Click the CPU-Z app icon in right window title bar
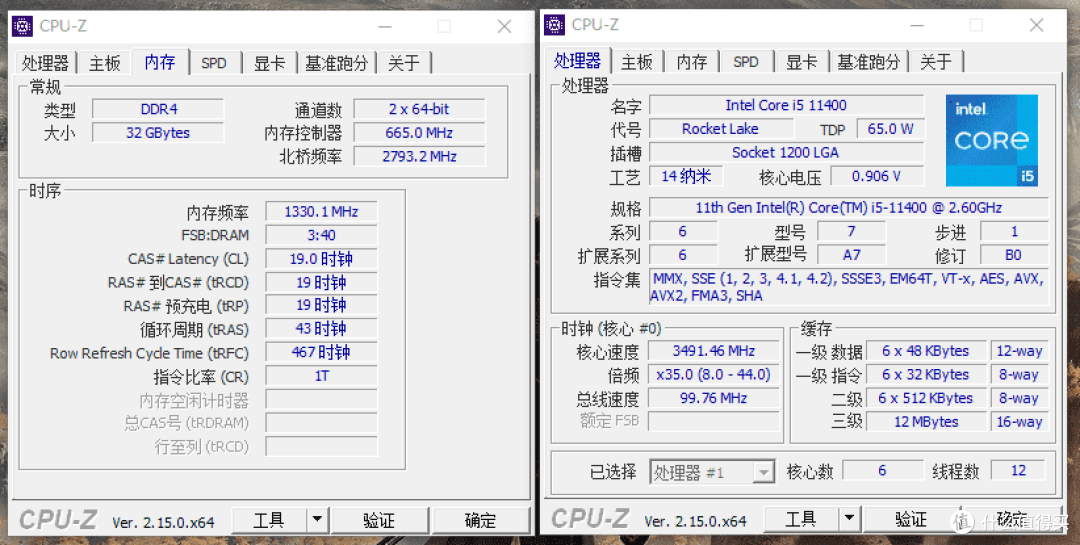 pyautogui.click(x=554, y=25)
